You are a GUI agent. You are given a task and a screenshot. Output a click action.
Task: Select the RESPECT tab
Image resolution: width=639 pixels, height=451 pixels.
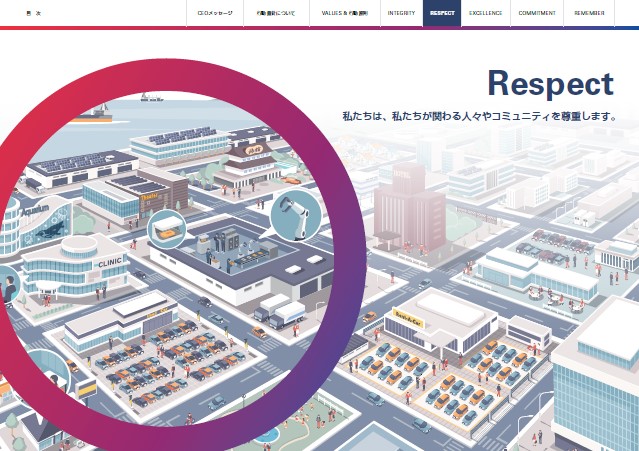click(x=441, y=14)
